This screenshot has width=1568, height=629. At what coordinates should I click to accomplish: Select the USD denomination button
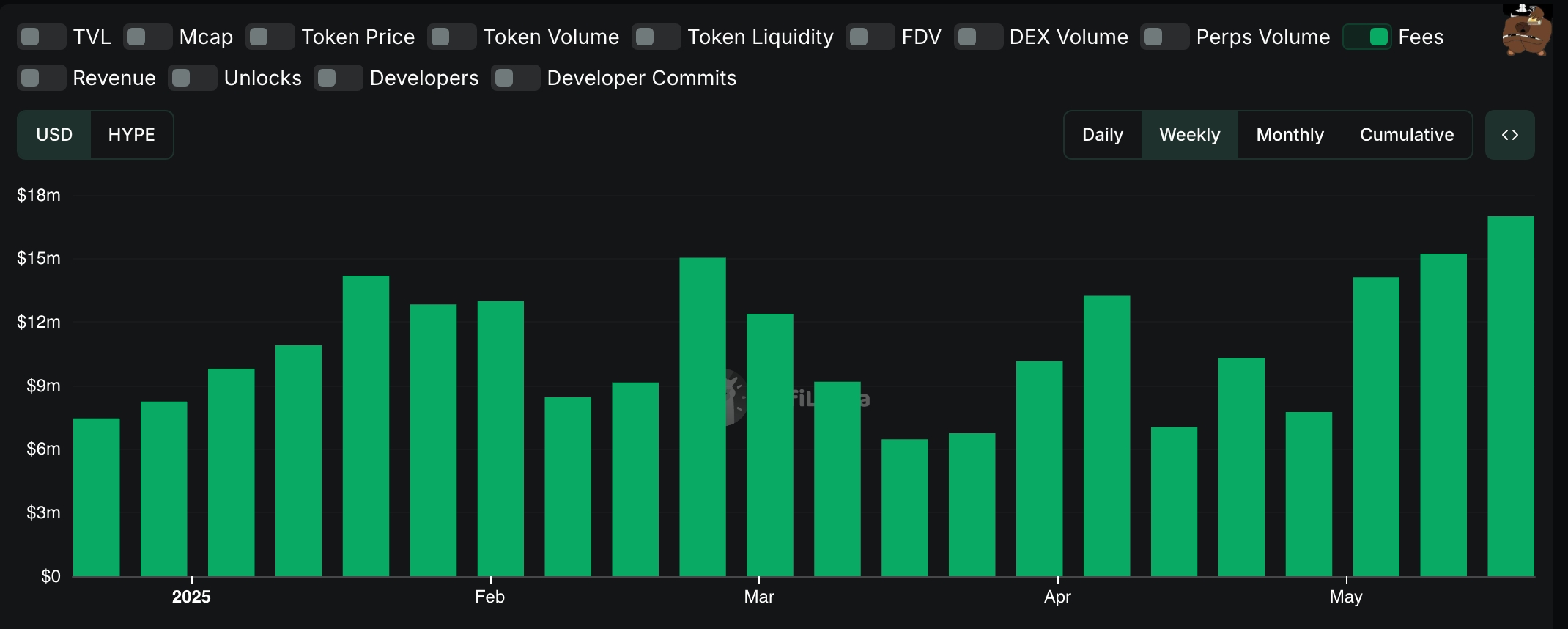coord(54,135)
